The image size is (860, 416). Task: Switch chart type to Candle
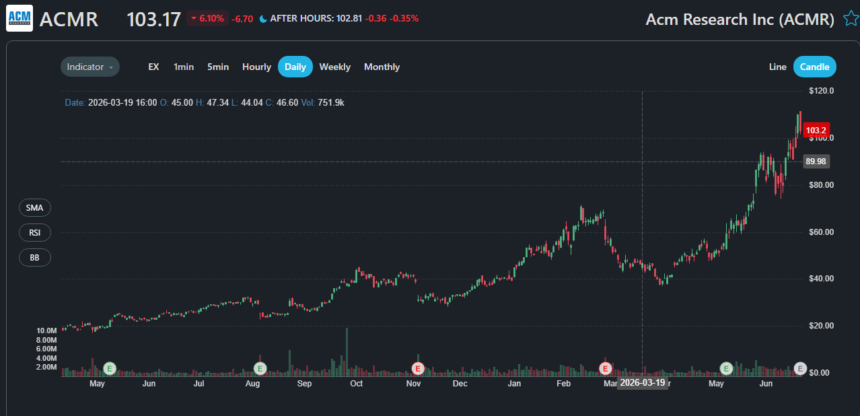click(x=814, y=67)
